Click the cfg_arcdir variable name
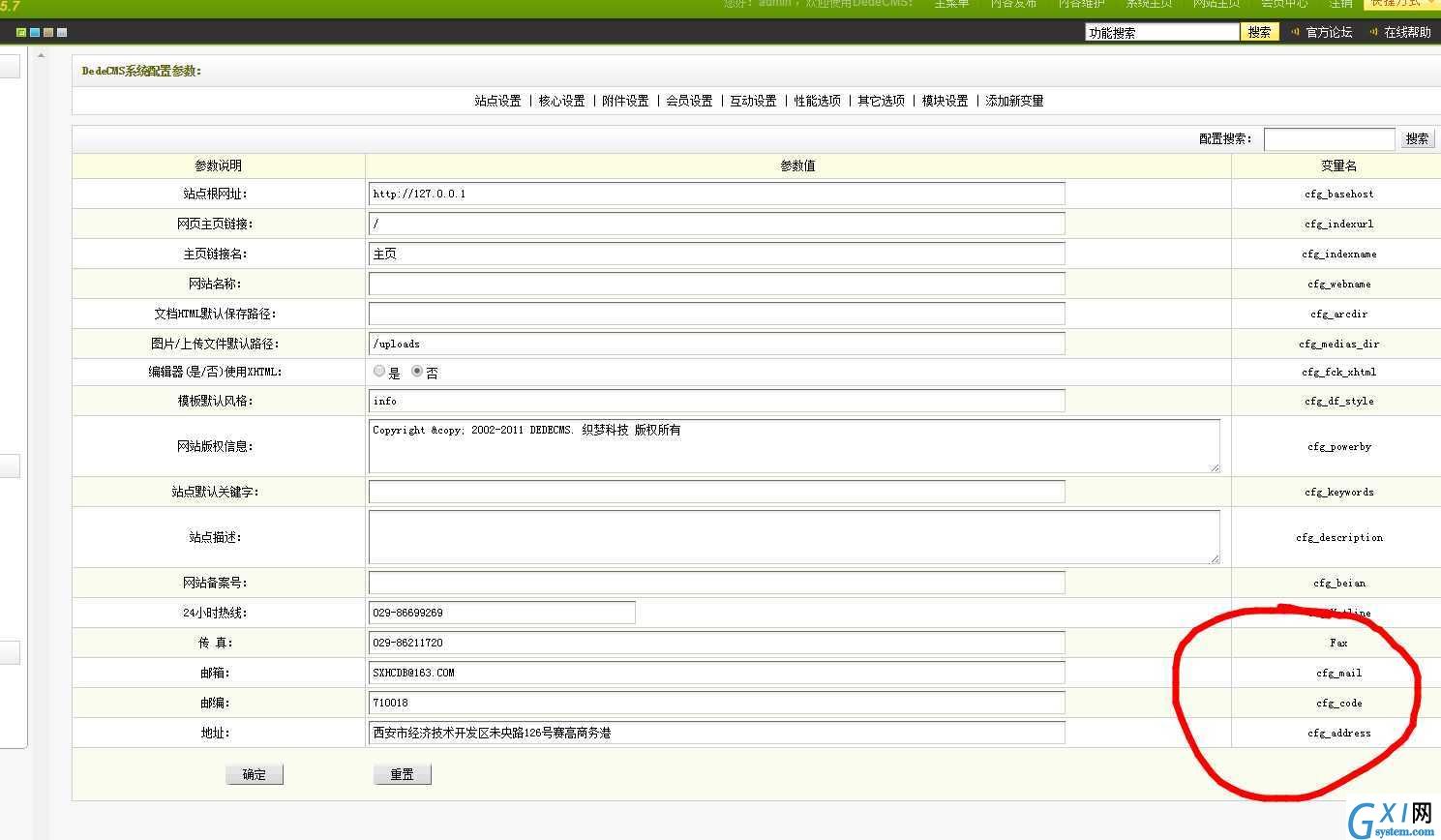Screen dimensions: 1441x840 click(1338, 314)
